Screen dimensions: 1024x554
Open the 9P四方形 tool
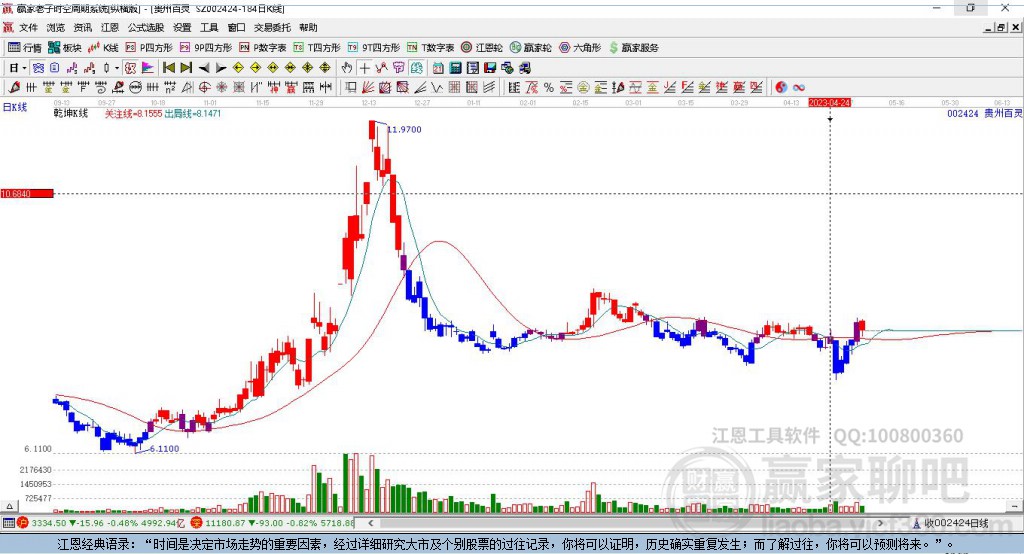pos(206,48)
